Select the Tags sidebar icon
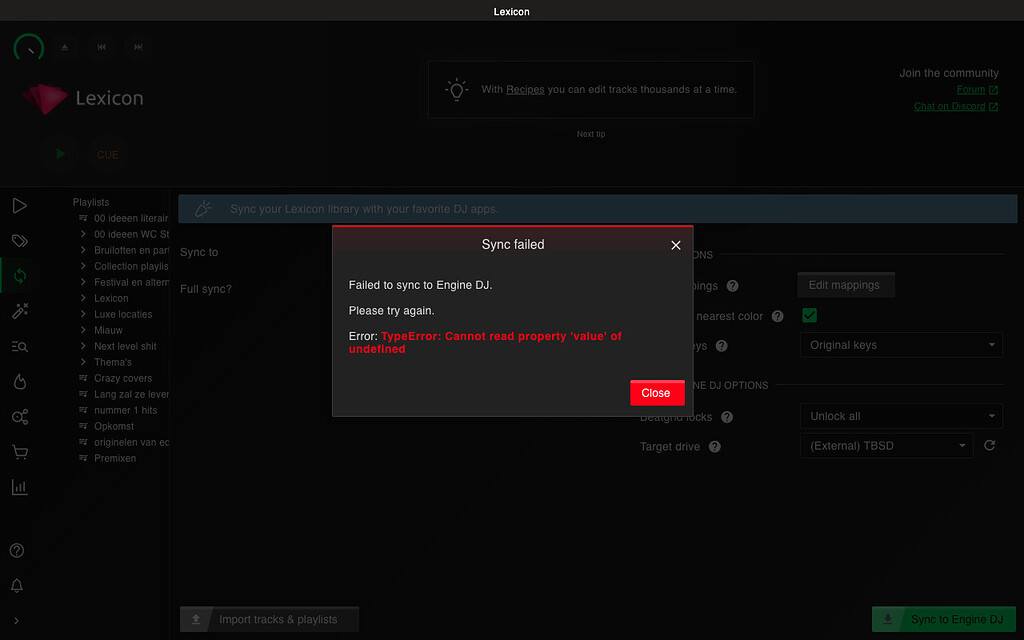This screenshot has width=1024, height=640. tap(19, 240)
